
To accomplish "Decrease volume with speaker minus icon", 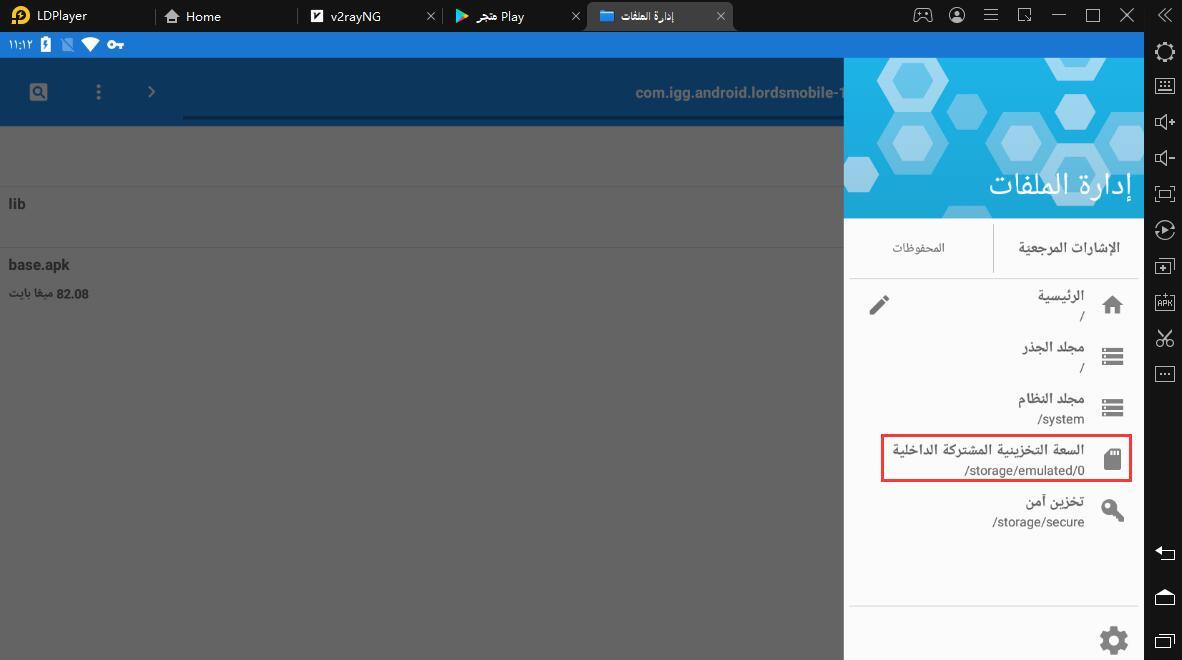I will point(1165,157).
